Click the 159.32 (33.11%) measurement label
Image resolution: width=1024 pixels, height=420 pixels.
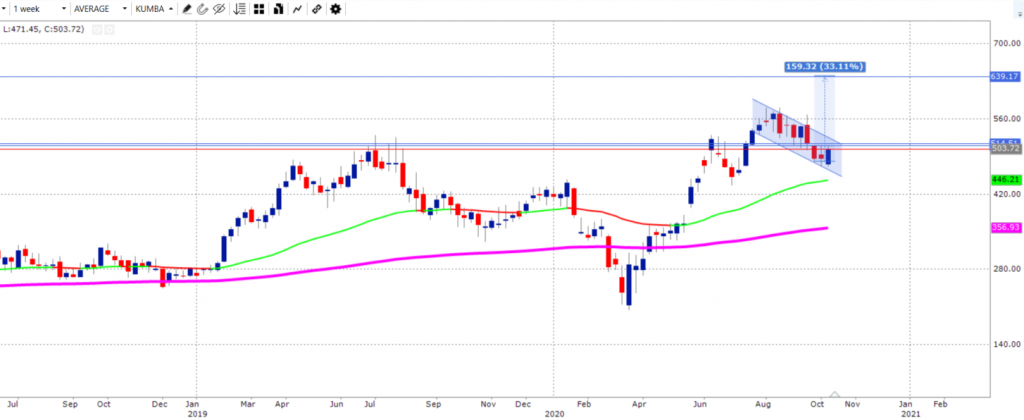(824, 67)
